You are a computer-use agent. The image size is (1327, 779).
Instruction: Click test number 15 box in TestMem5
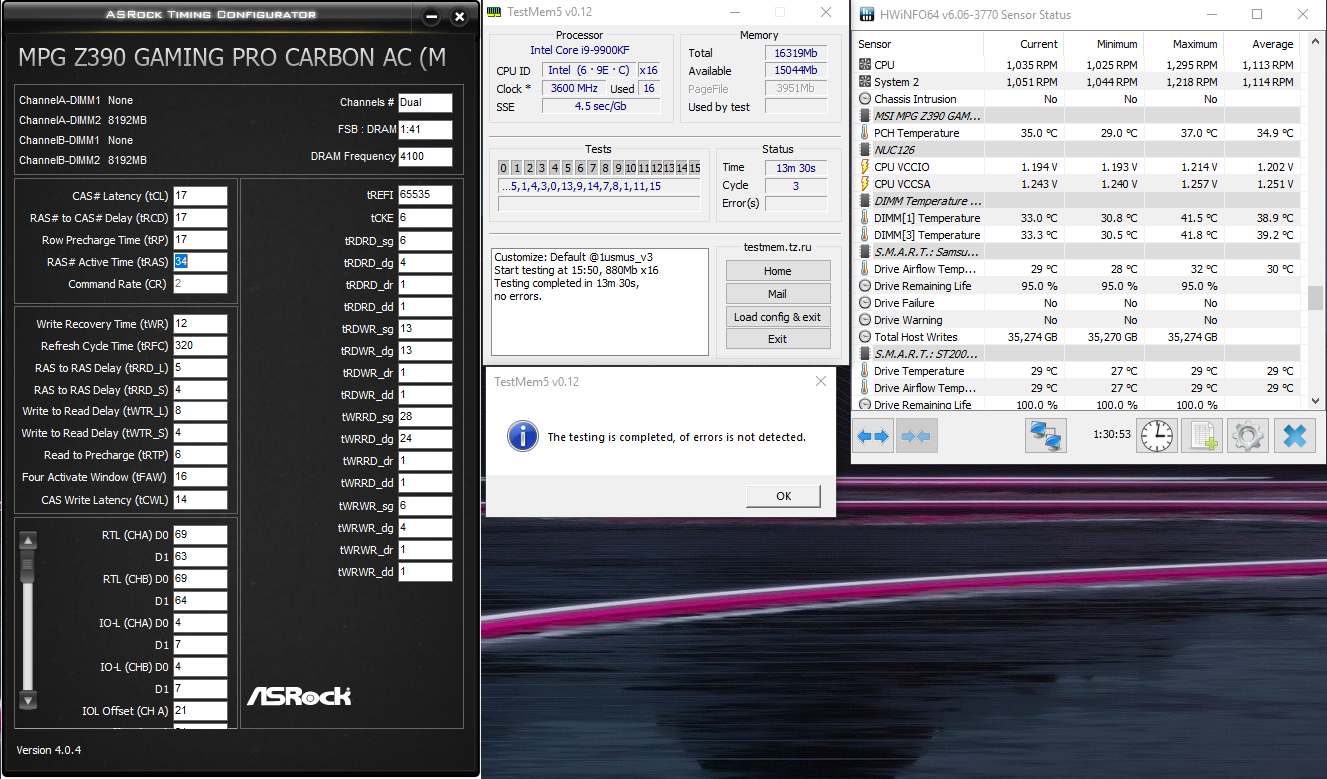click(x=694, y=168)
